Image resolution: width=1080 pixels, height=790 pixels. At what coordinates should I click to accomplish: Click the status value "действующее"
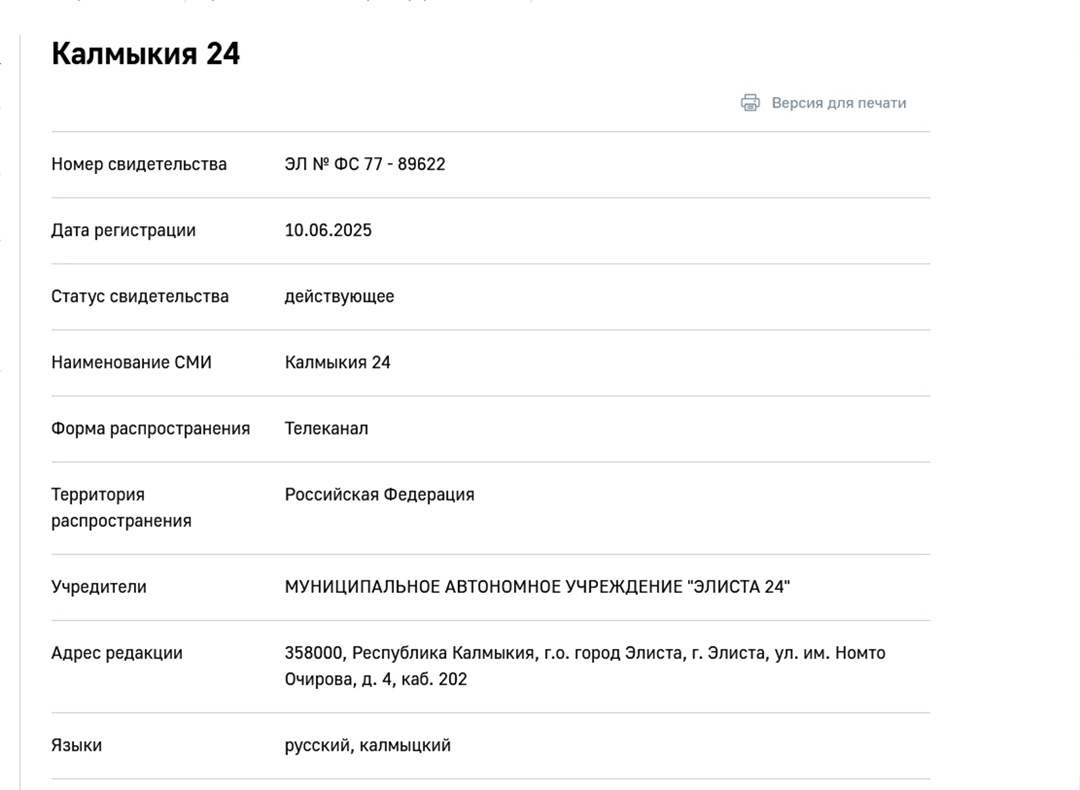(x=340, y=296)
